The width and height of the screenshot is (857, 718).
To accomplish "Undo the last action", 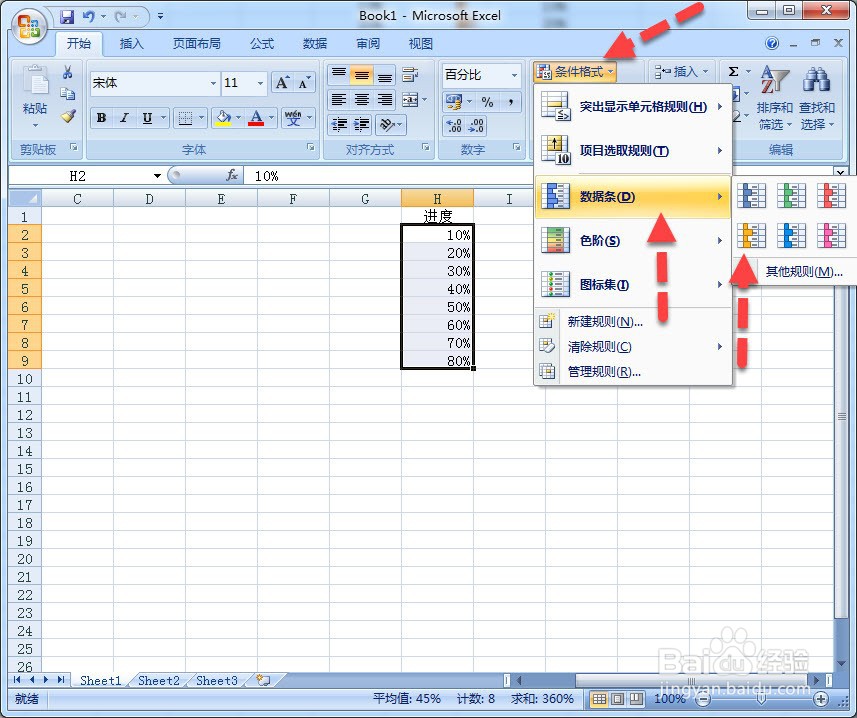I will 89,16.
